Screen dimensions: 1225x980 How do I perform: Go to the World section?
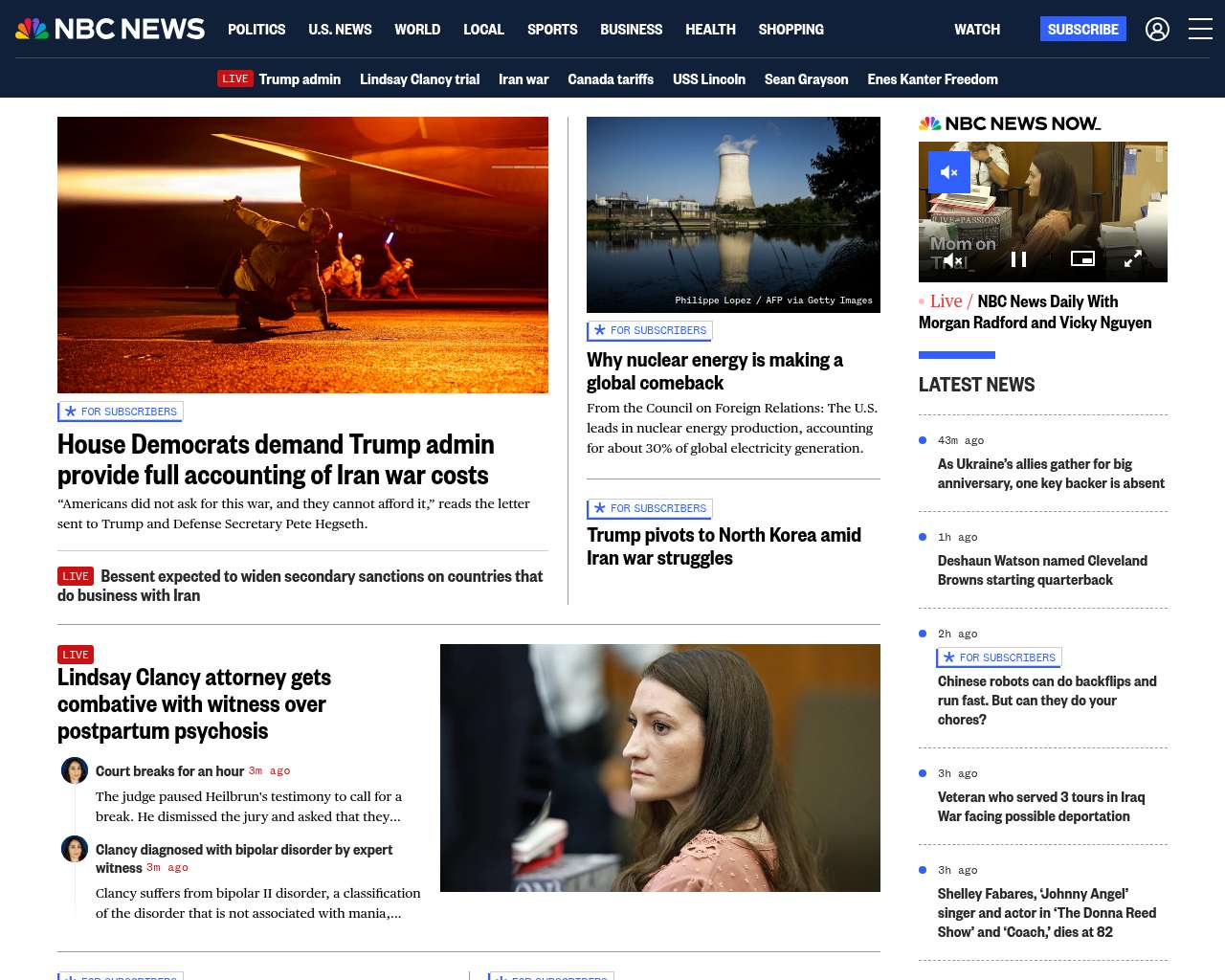(417, 30)
